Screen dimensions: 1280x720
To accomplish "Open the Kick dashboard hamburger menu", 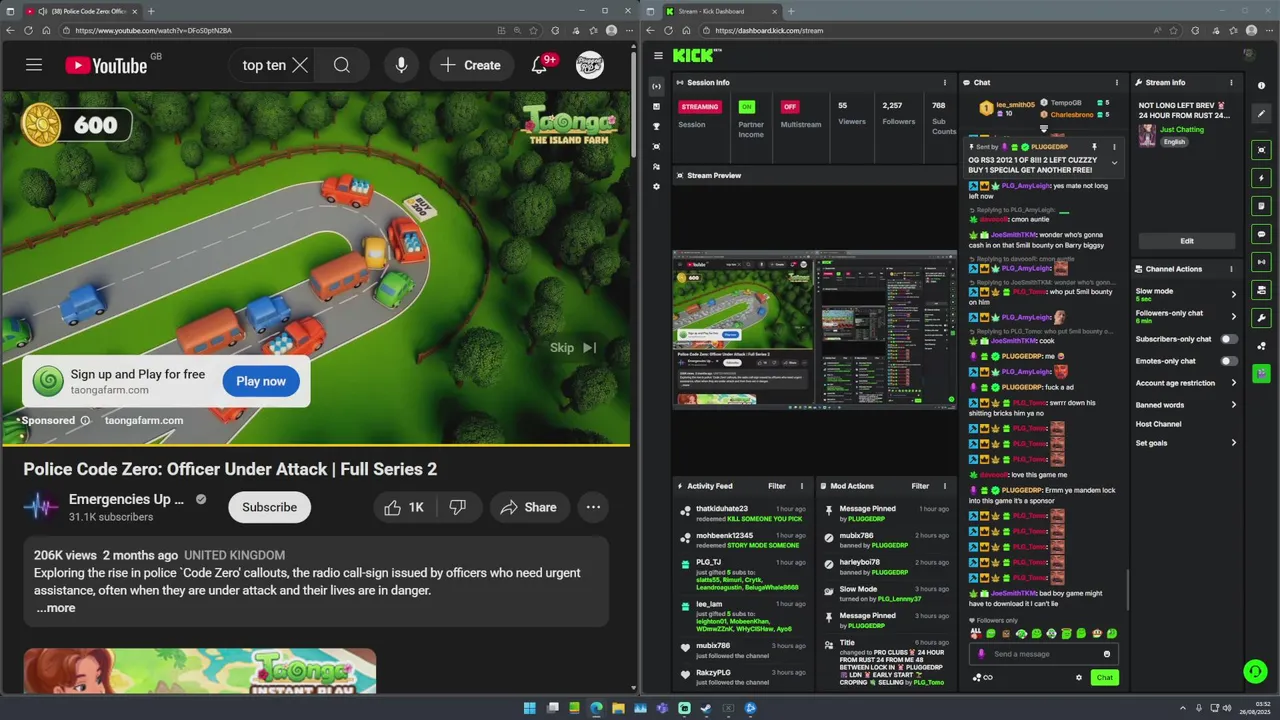I will tap(657, 56).
